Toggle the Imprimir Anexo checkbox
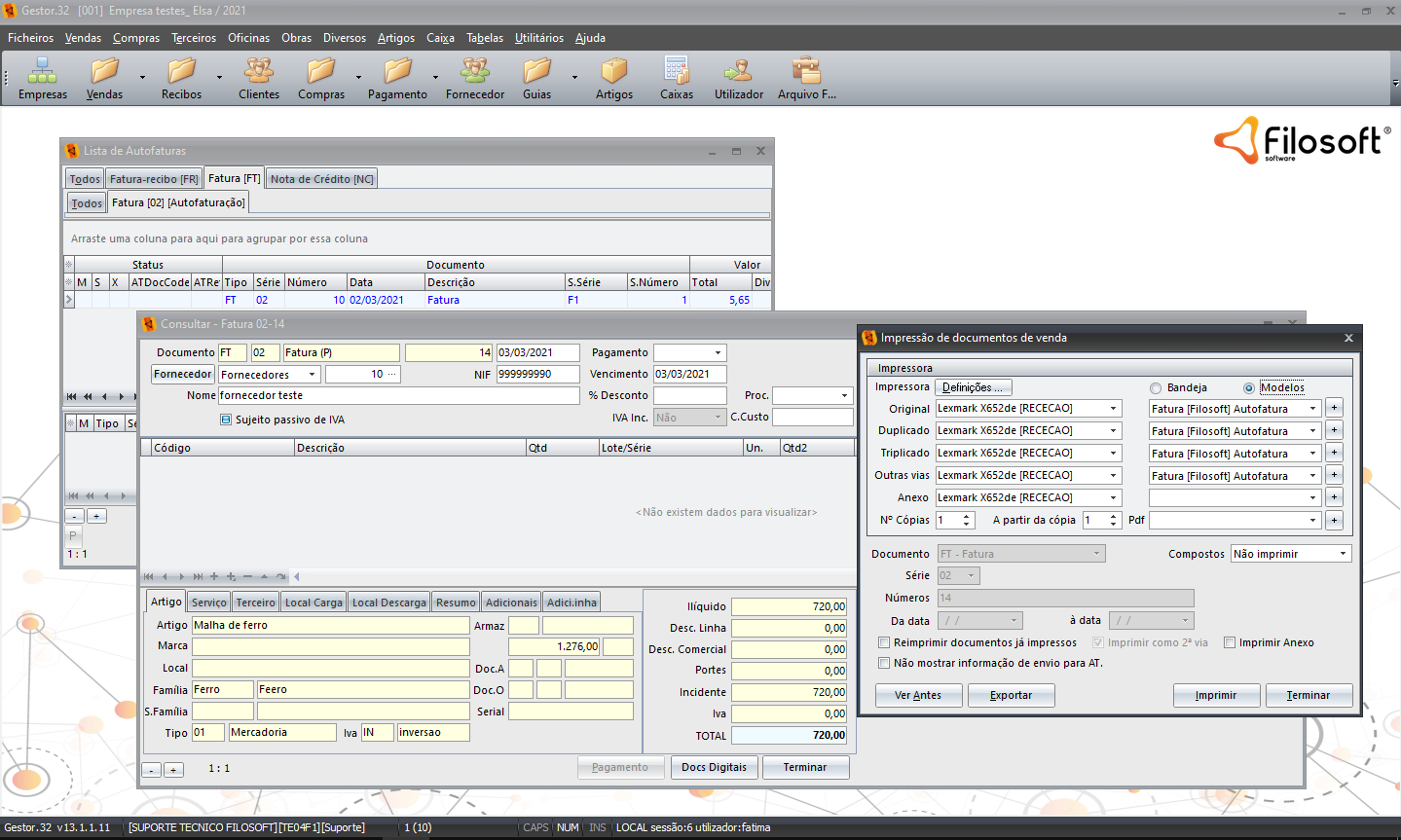The width and height of the screenshot is (1401, 840). pos(1230,642)
